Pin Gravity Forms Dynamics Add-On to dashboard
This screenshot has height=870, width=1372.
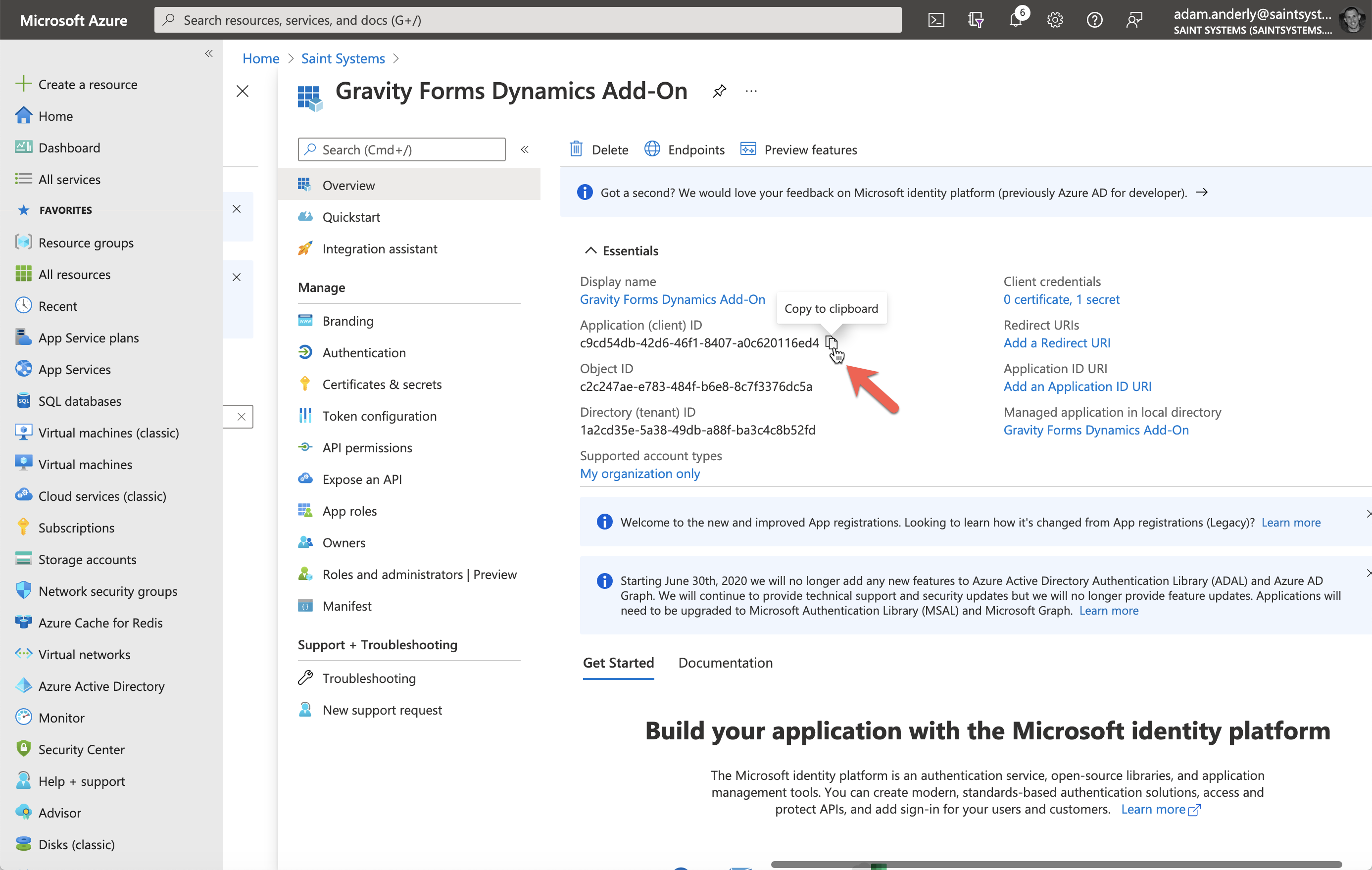719,91
